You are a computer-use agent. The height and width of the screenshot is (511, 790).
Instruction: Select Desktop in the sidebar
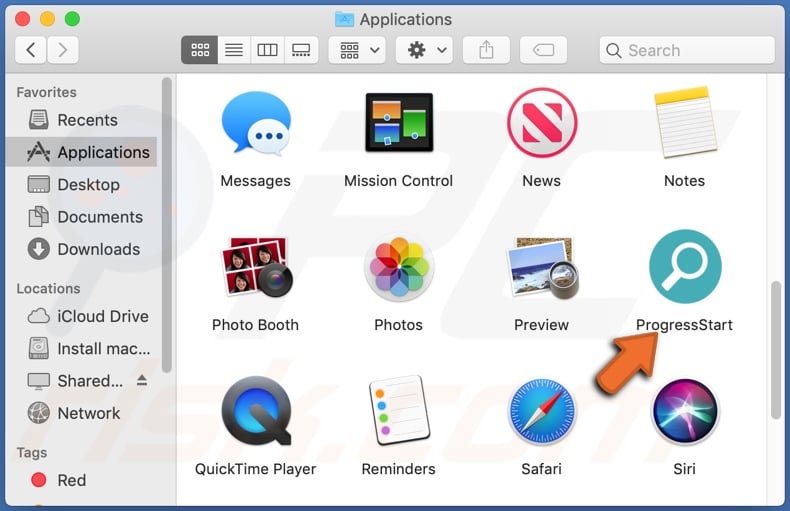point(82,184)
